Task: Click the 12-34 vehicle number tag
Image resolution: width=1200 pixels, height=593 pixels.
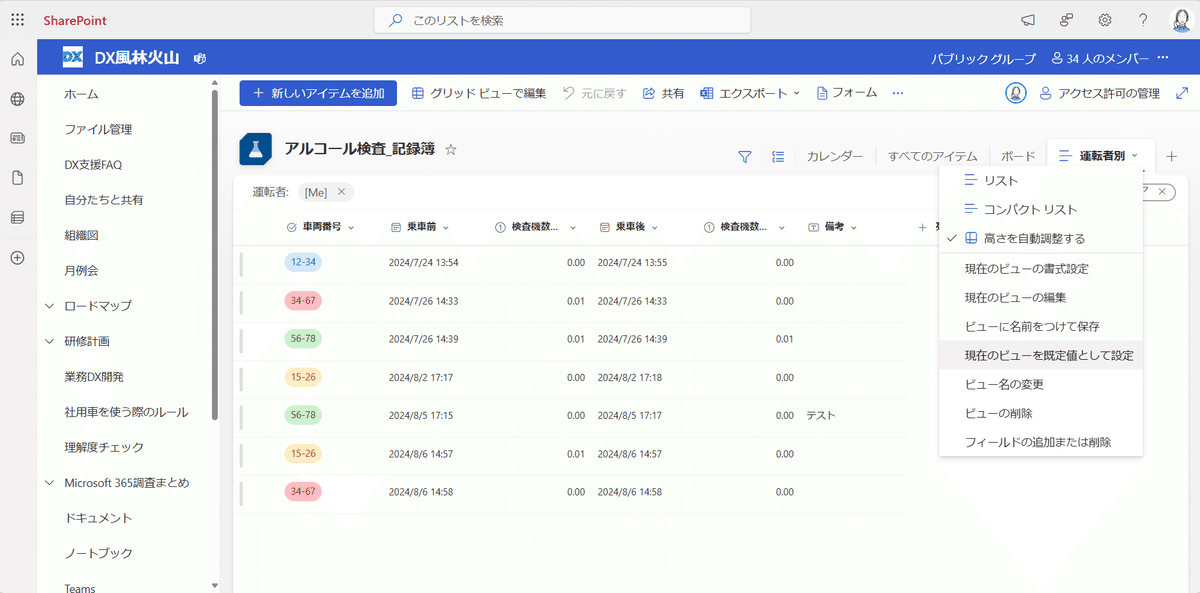Action: 302,262
